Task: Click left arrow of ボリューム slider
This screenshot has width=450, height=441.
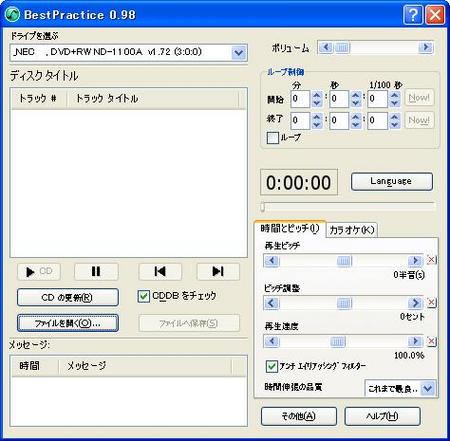Action: 325,47
